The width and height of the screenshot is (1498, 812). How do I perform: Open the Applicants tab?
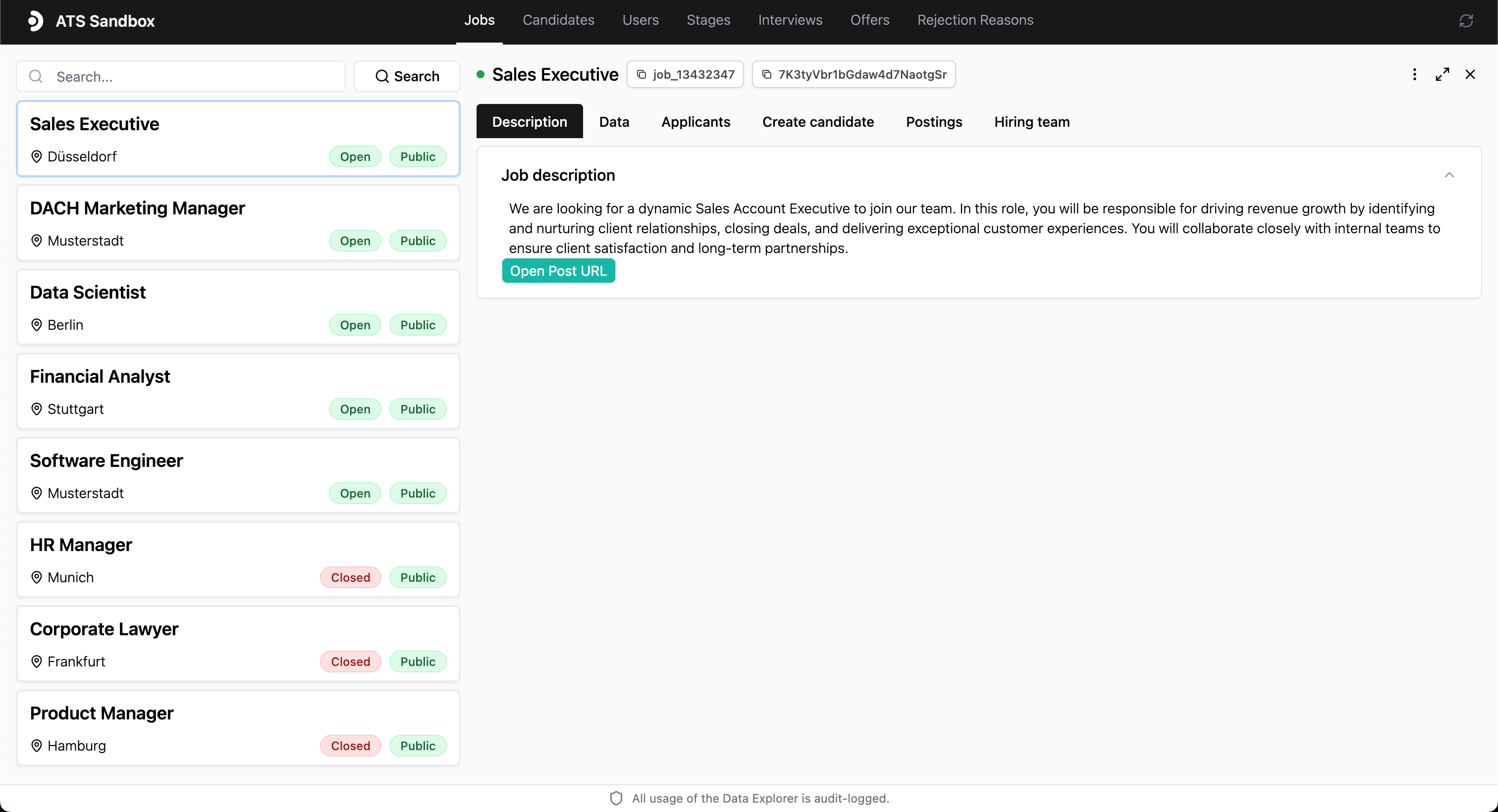(695, 121)
